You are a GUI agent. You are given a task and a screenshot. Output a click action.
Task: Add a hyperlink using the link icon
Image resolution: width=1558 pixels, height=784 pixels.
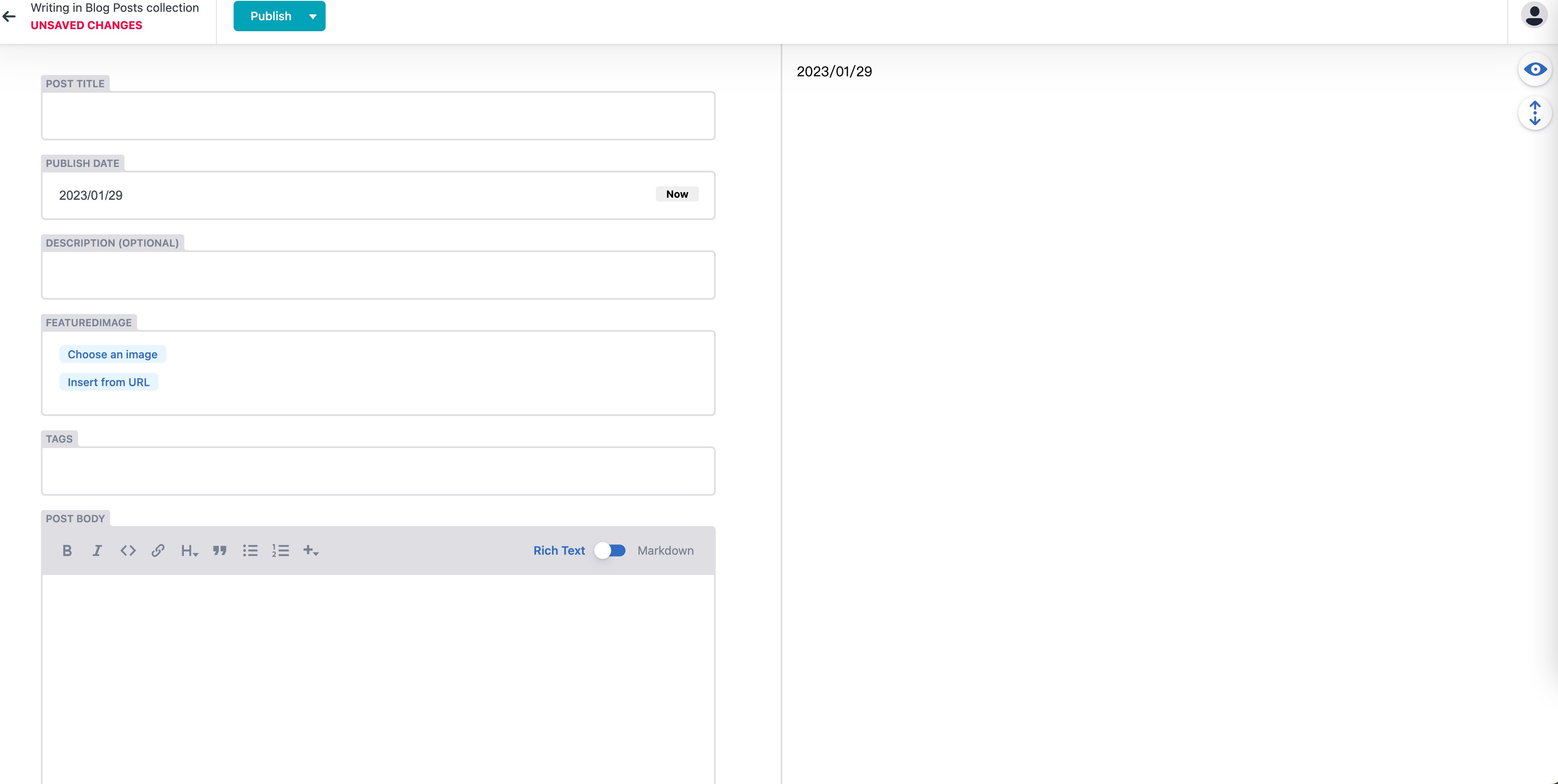coord(158,550)
